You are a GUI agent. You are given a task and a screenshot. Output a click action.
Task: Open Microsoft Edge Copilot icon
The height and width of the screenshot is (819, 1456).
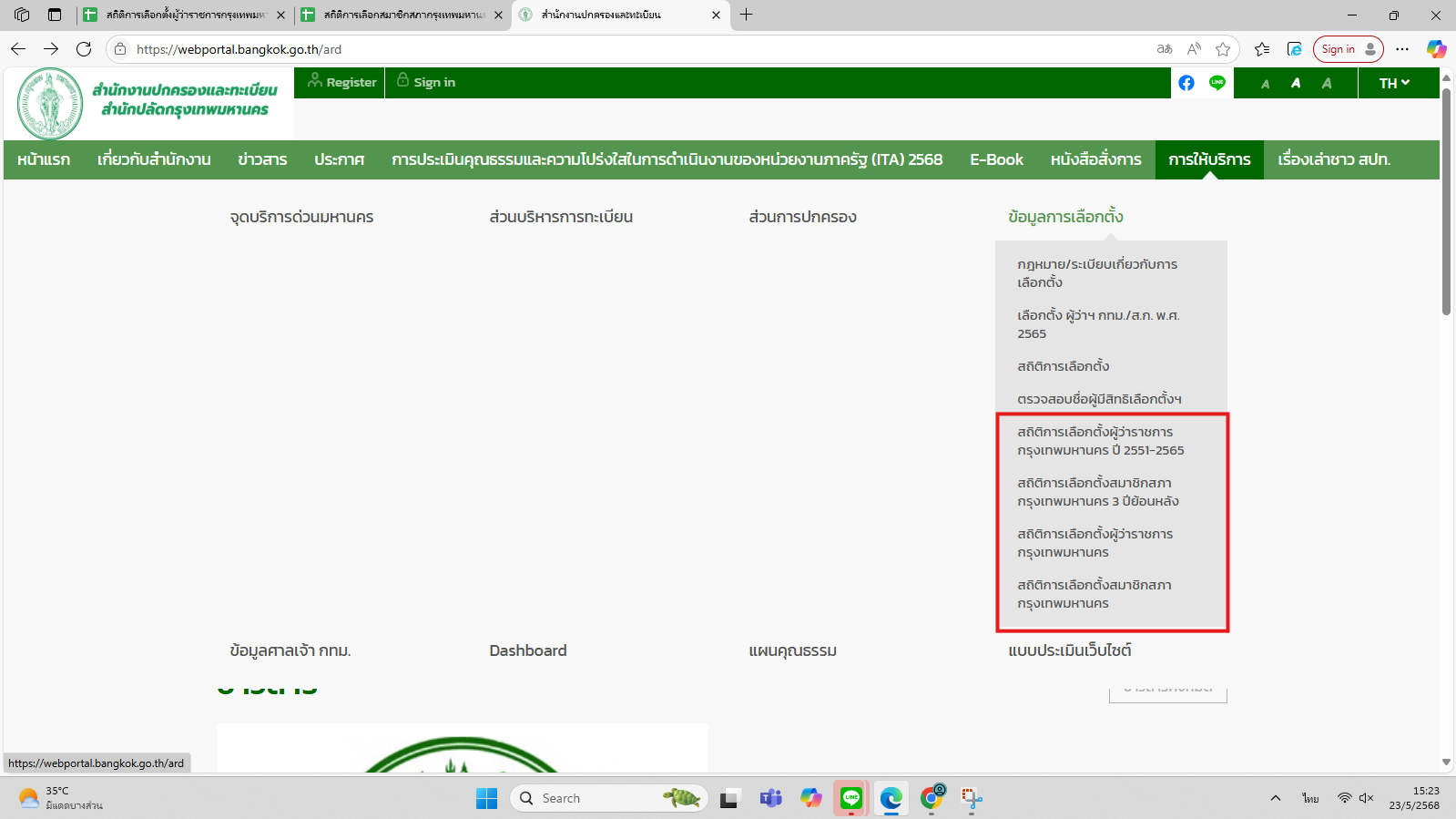(x=1436, y=49)
